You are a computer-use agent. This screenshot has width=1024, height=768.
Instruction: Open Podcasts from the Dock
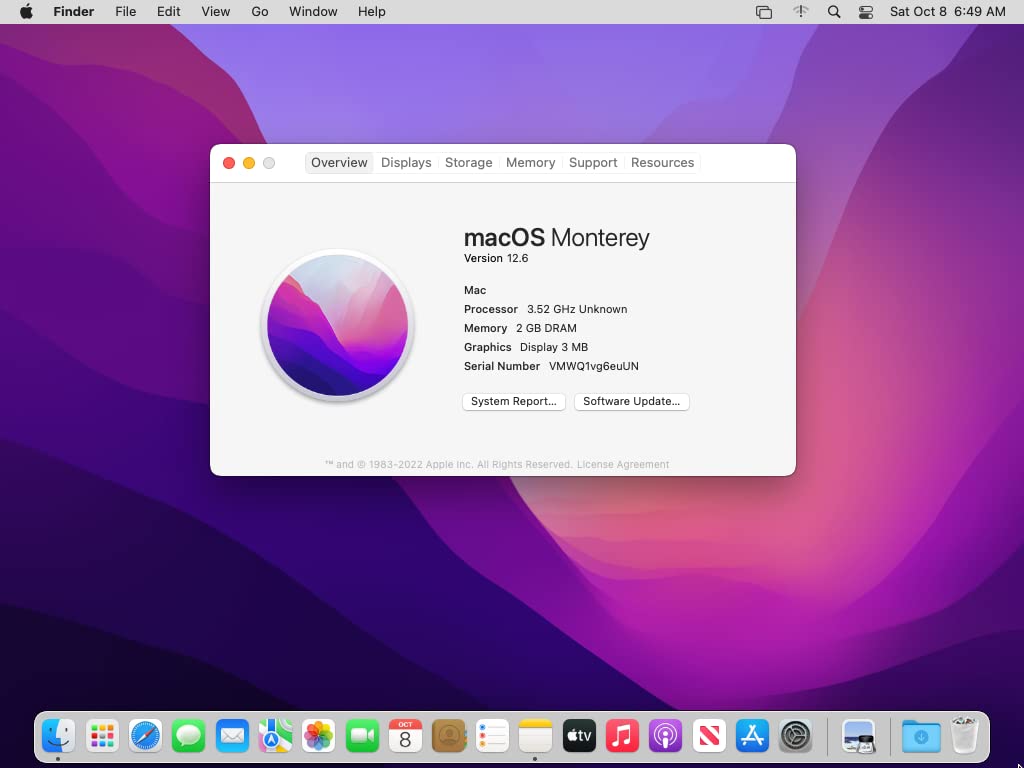[665, 736]
